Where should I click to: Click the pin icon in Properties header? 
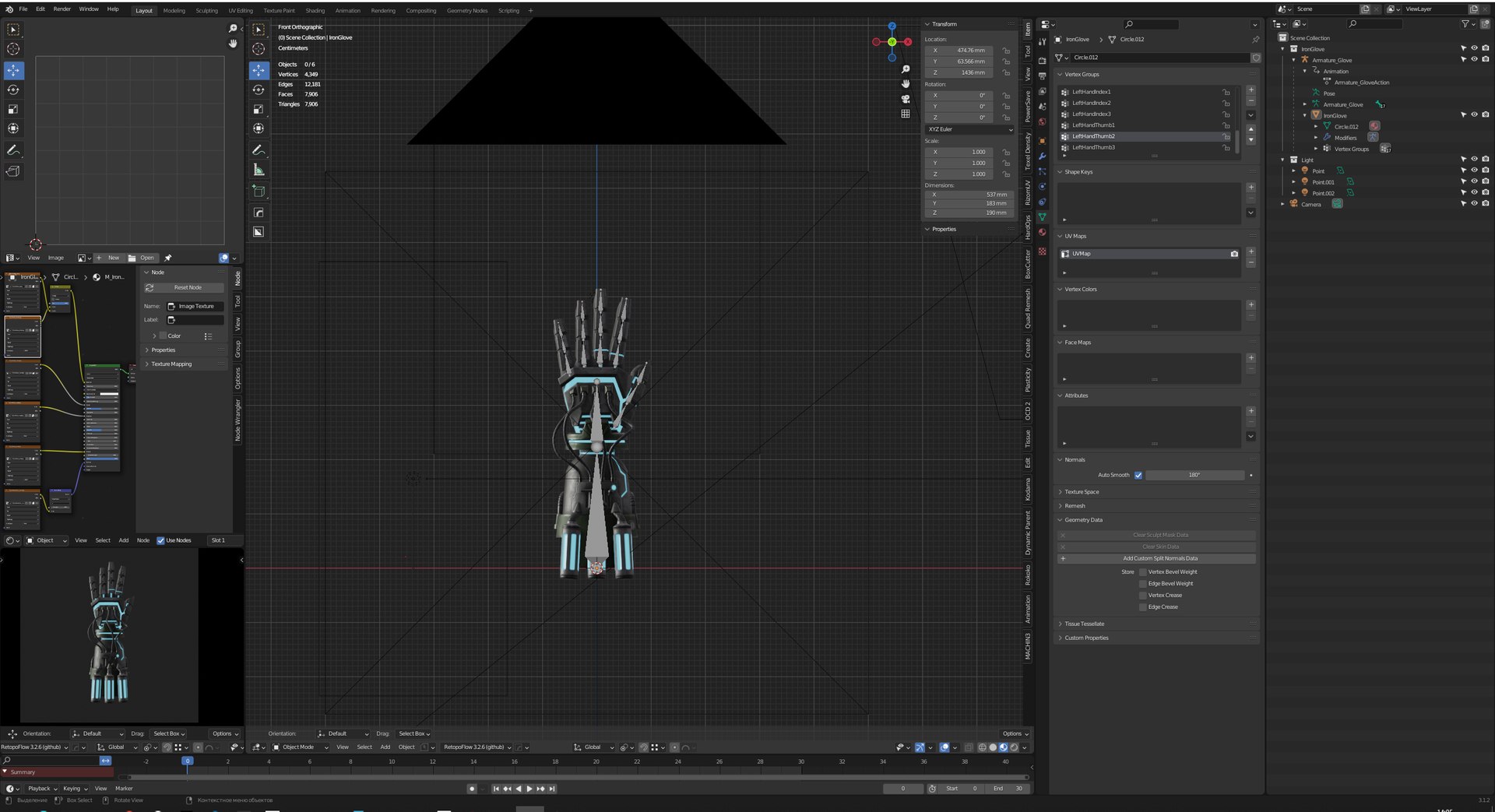(x=1255, y=39)
